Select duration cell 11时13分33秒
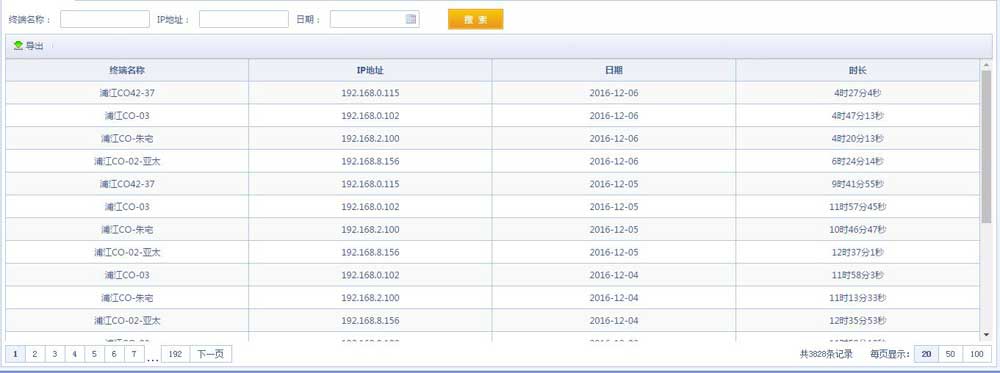 pos(858,298)
